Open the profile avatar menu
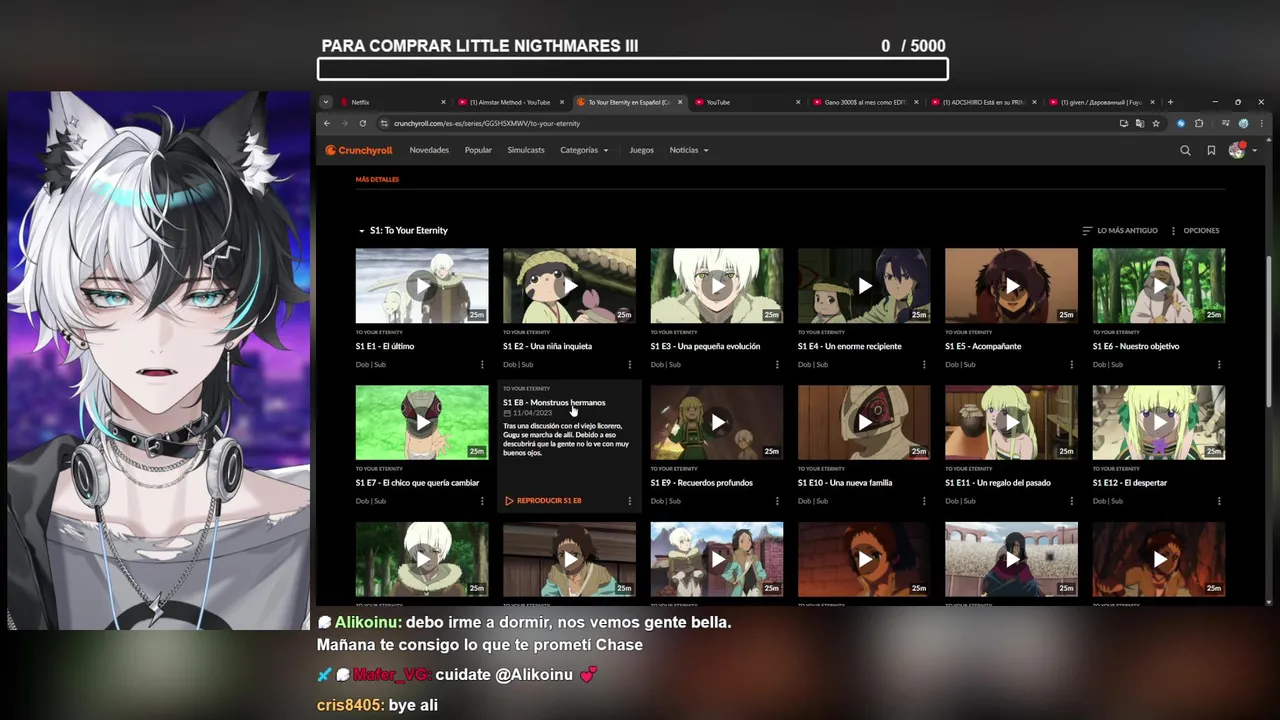The height and width of the screenshot is (720, 1280). click(x=1241, y=150)
